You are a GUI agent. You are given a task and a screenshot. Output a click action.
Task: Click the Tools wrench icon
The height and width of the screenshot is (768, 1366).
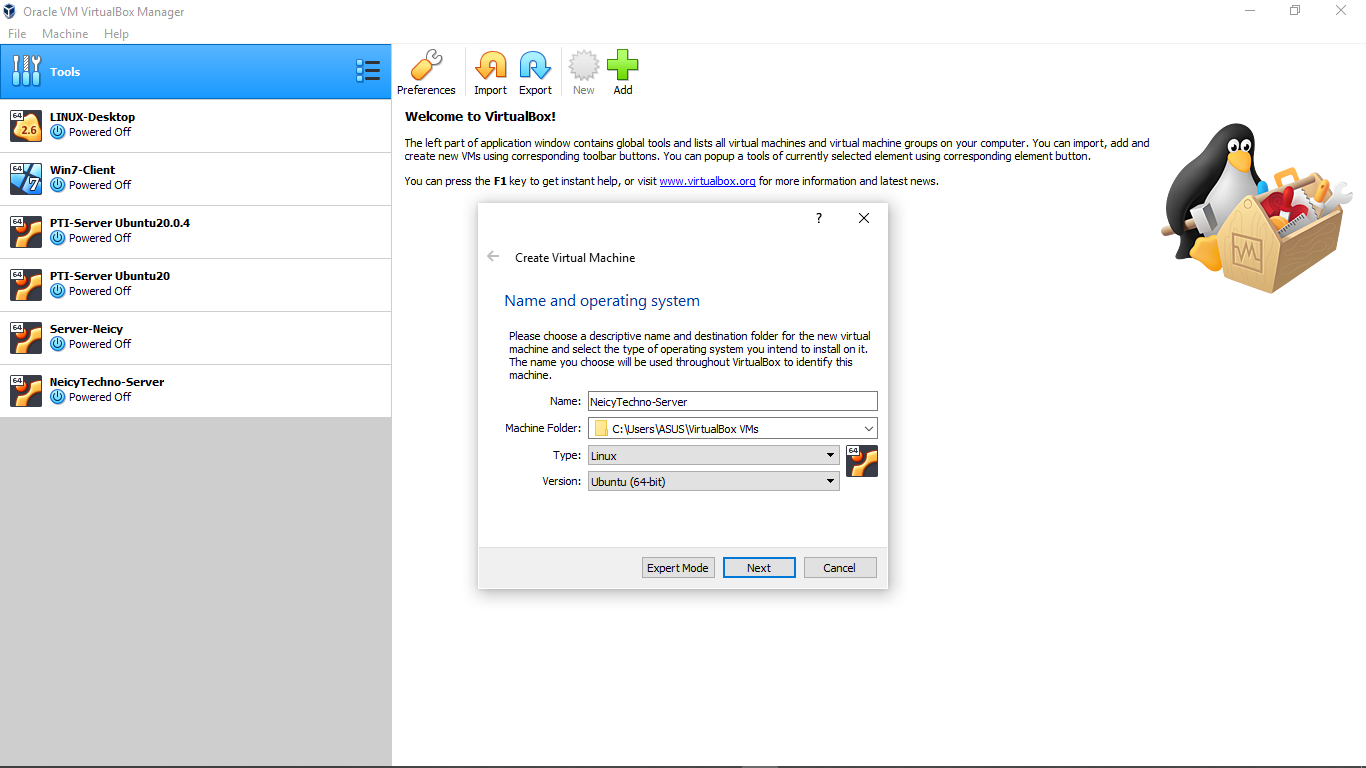pyautogui.click(x=27, y=71)
